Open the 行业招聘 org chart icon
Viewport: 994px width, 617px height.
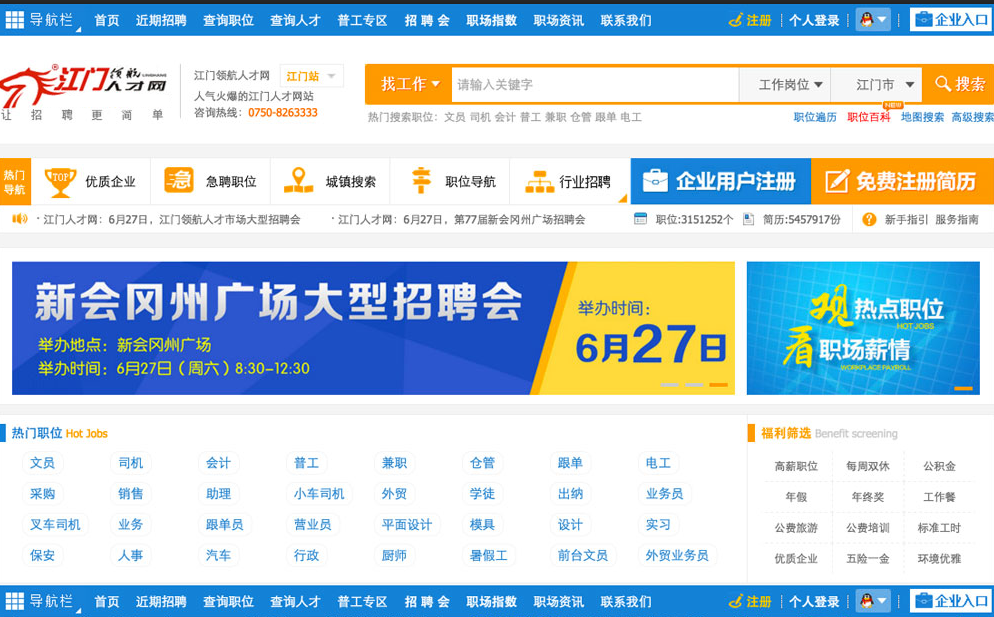pyautogui.click(x=539, y=182)
